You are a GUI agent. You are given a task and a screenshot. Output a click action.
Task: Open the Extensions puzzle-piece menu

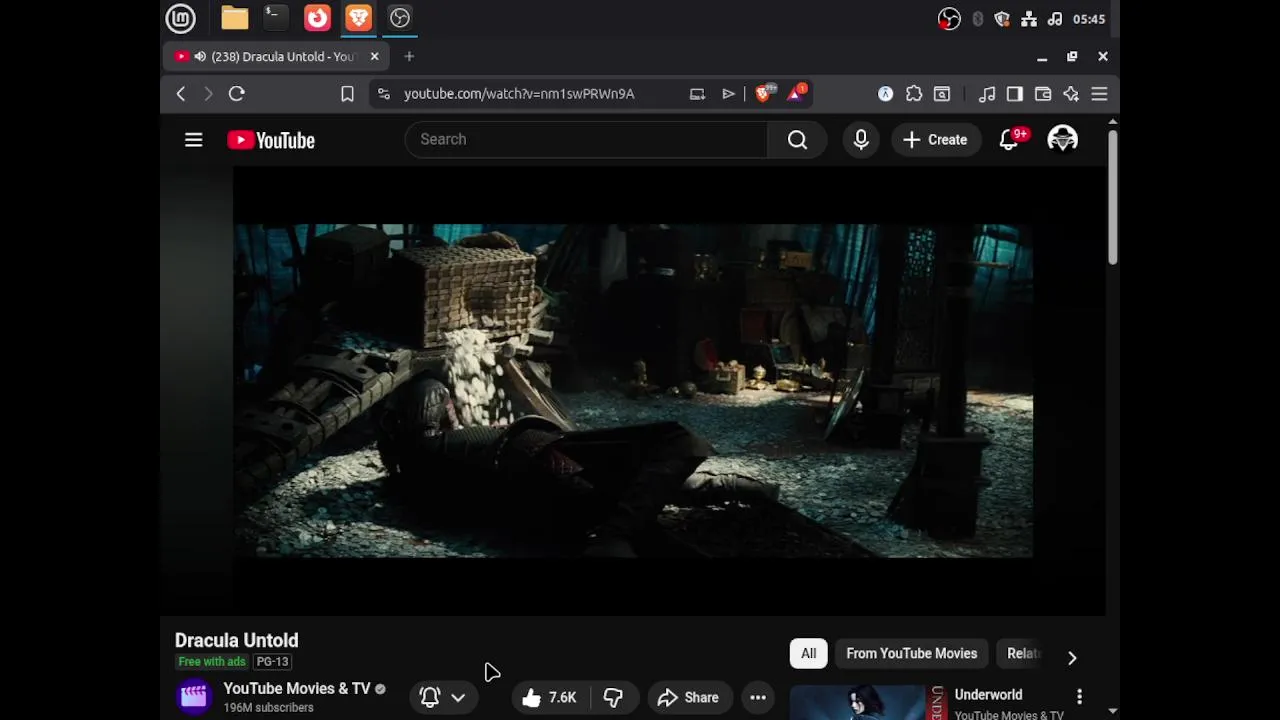point(914,94)
